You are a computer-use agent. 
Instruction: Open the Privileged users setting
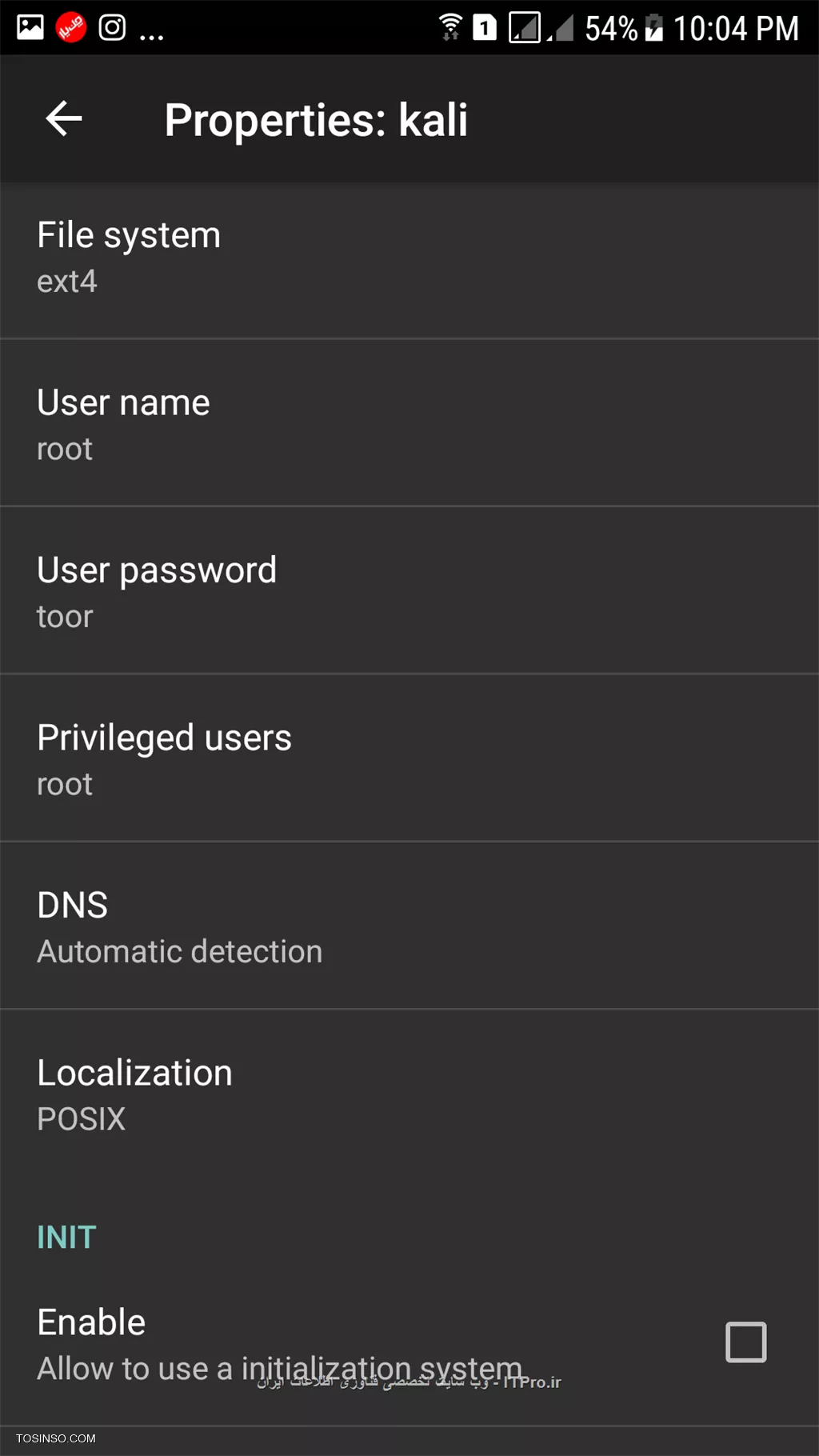[409, 758]
